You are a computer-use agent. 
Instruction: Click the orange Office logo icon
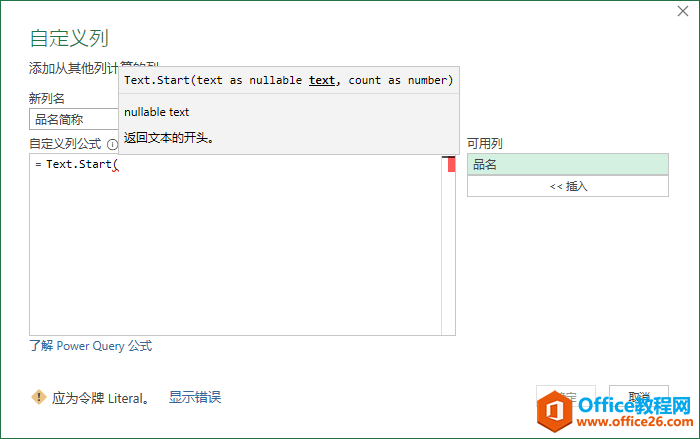(x=556, y=411)
